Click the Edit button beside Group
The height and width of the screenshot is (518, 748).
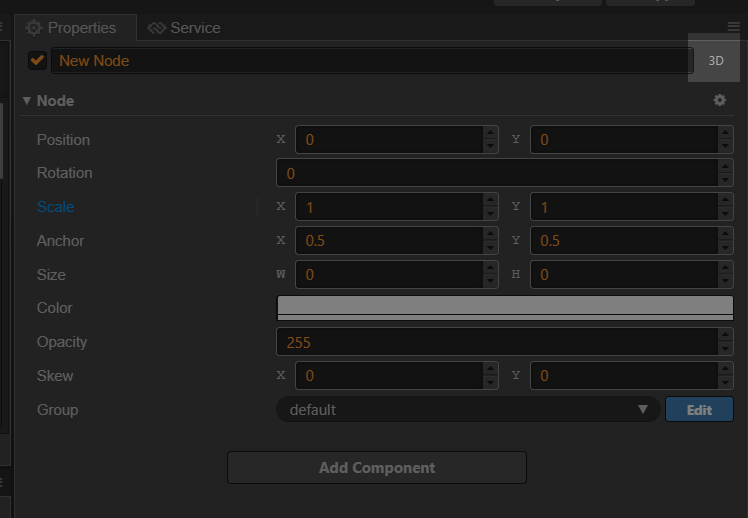[699, 410]
